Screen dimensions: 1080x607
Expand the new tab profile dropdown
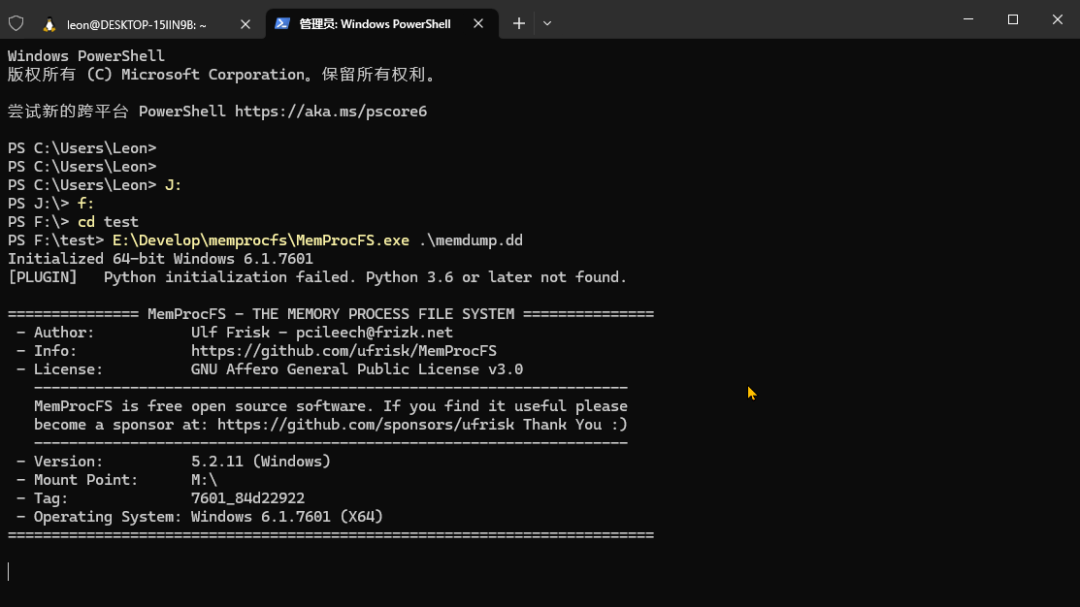(x=547, y=23)
